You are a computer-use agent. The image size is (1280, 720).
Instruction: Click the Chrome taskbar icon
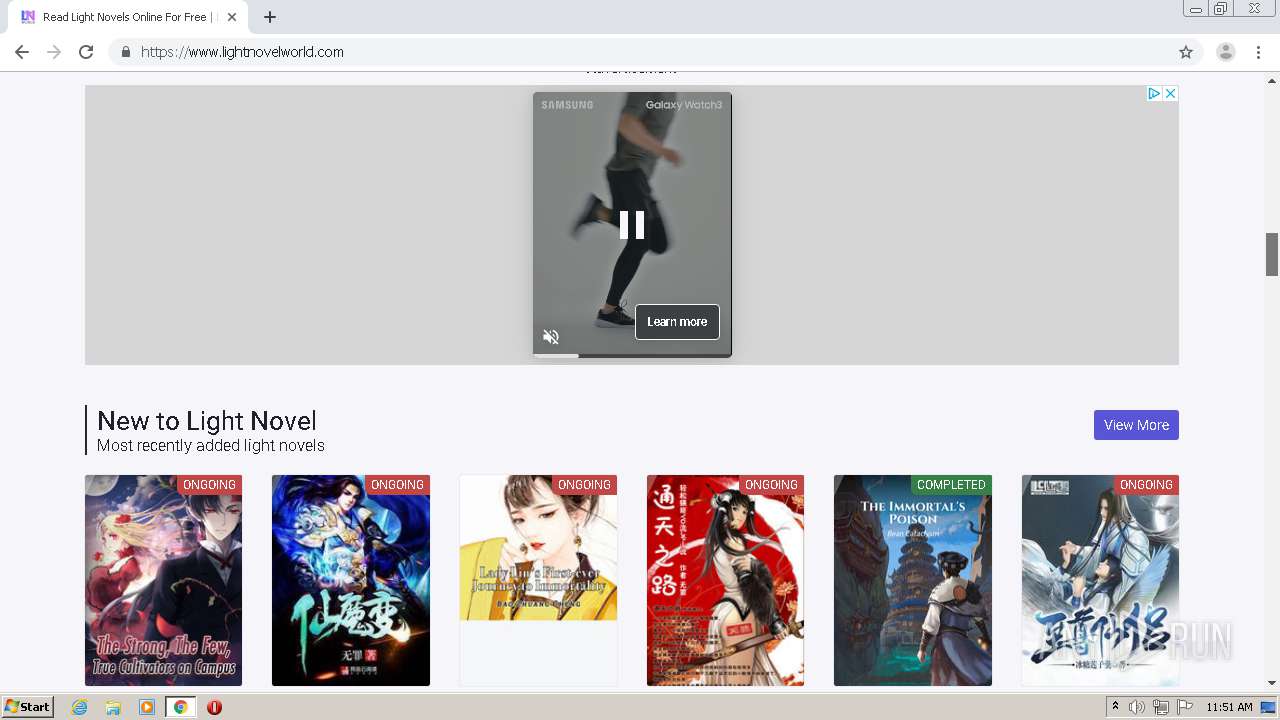click(181, 707)
